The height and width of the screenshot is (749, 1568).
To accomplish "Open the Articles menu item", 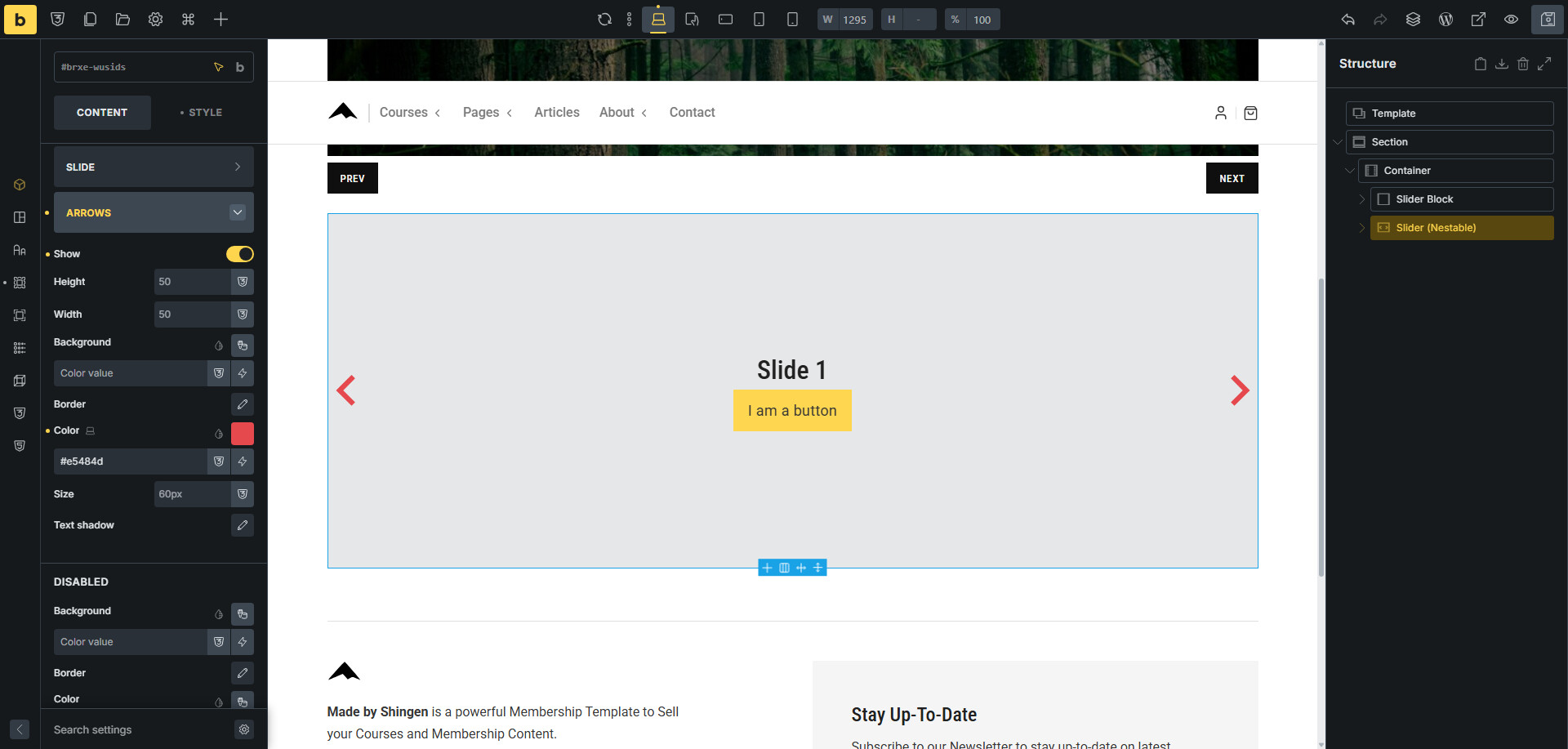I will tap(556, 113).
